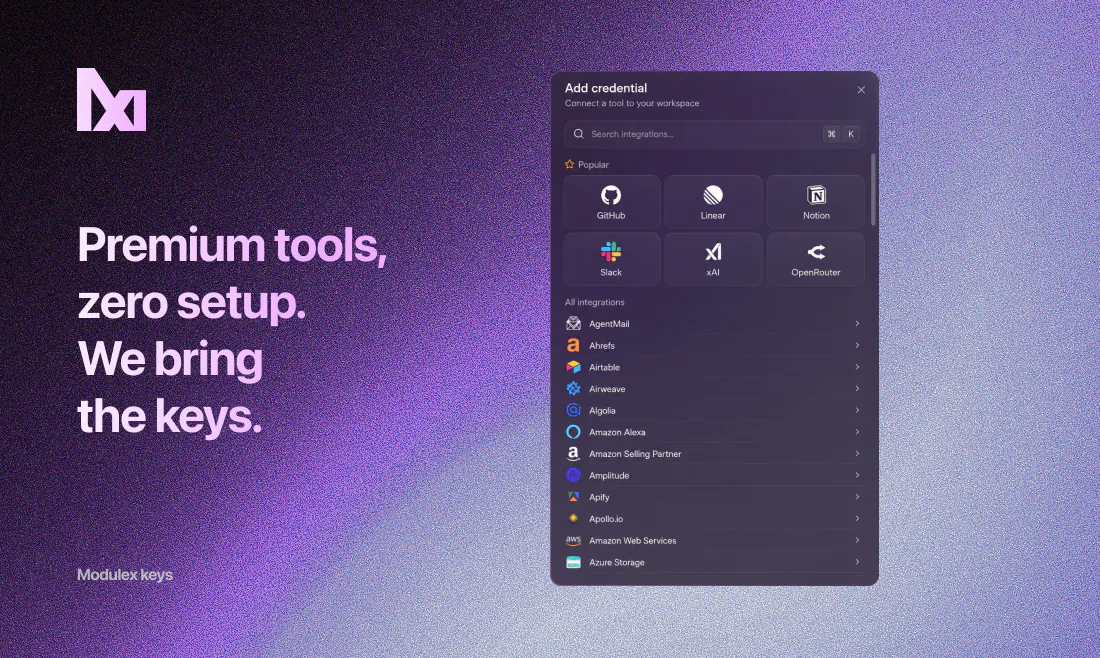Click the Popular star icon
This screenshot has width=1100, height=658.
pyautogui.click(x=570, y=164)
